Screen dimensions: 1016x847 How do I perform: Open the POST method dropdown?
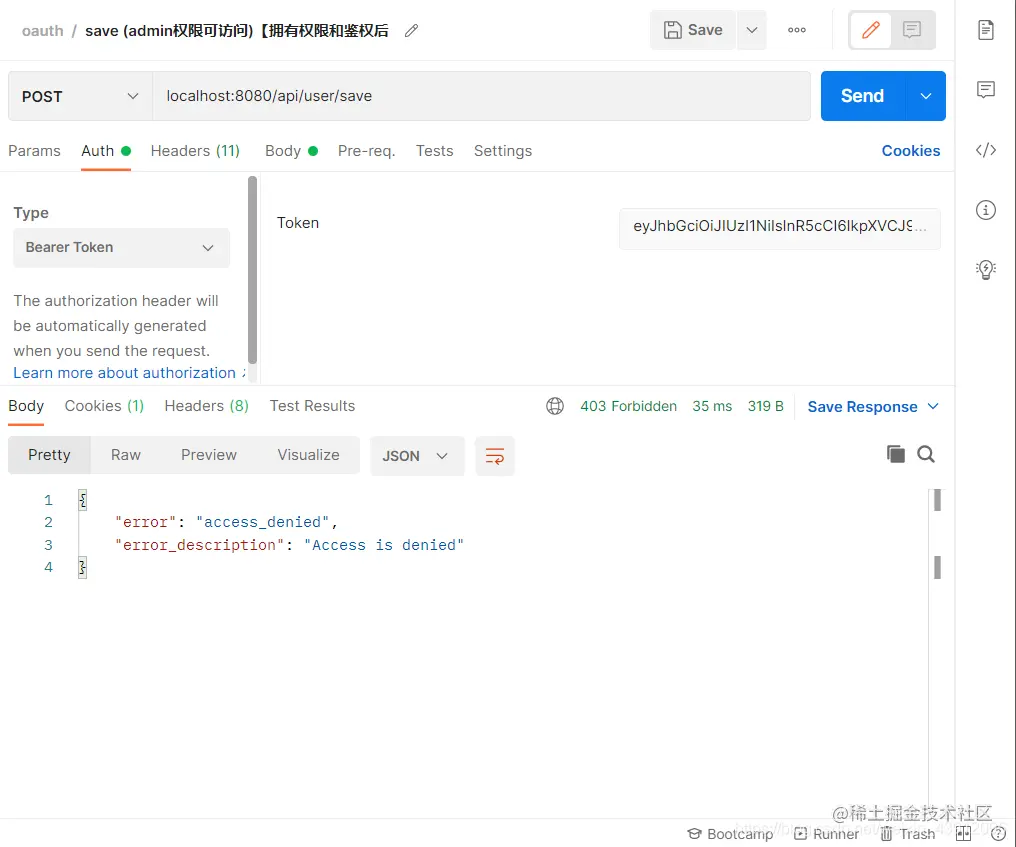pyautogui.click(x=80, y=96)
